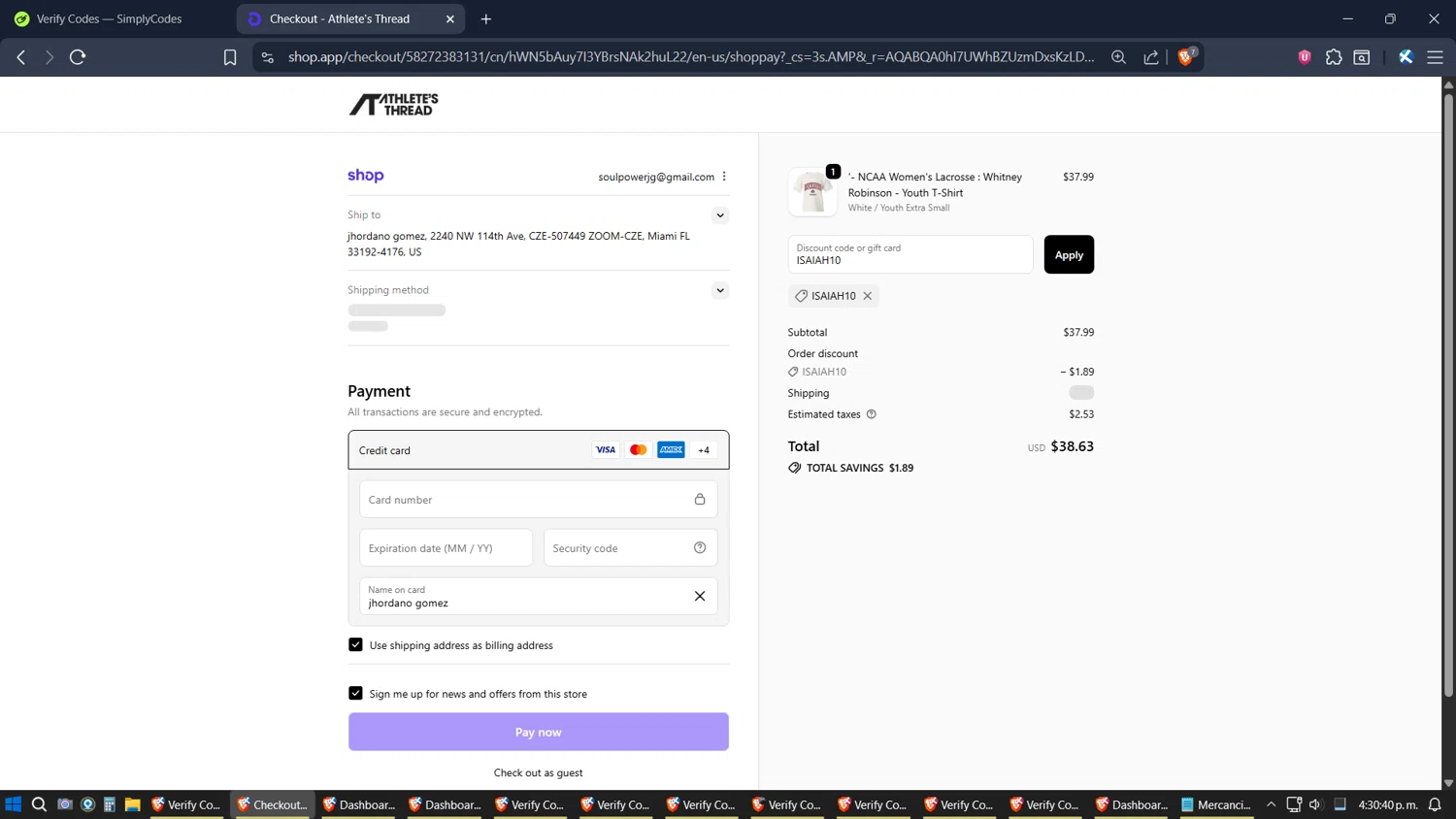Click the Expiration date field
The image size is (1456, 819).
click(447, 548)
